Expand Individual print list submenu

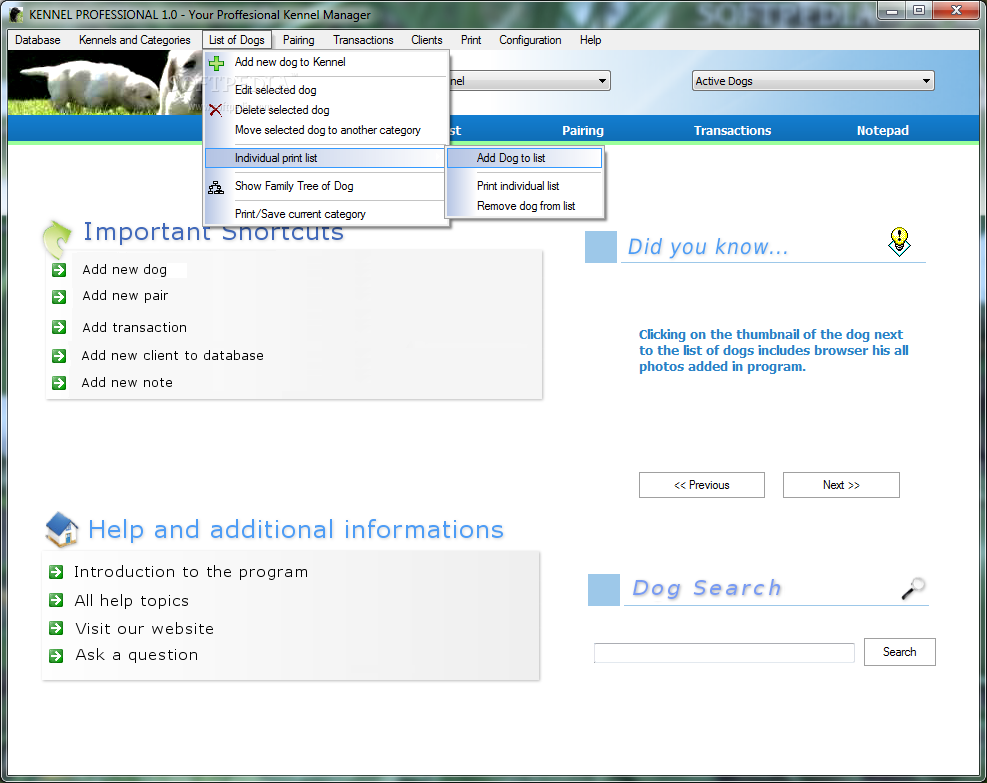(325, 158)
